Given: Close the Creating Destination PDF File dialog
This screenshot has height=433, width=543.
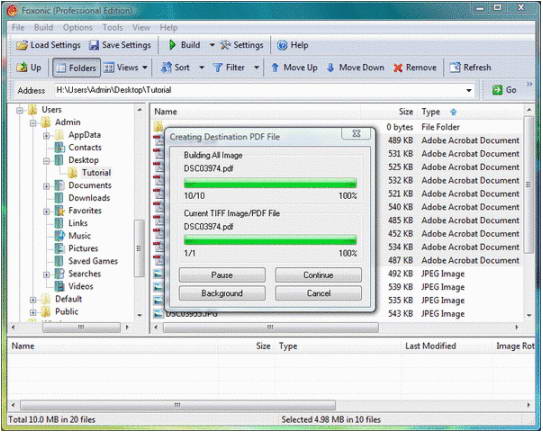Looking at the screenshot, I should [x=356, y=133].
